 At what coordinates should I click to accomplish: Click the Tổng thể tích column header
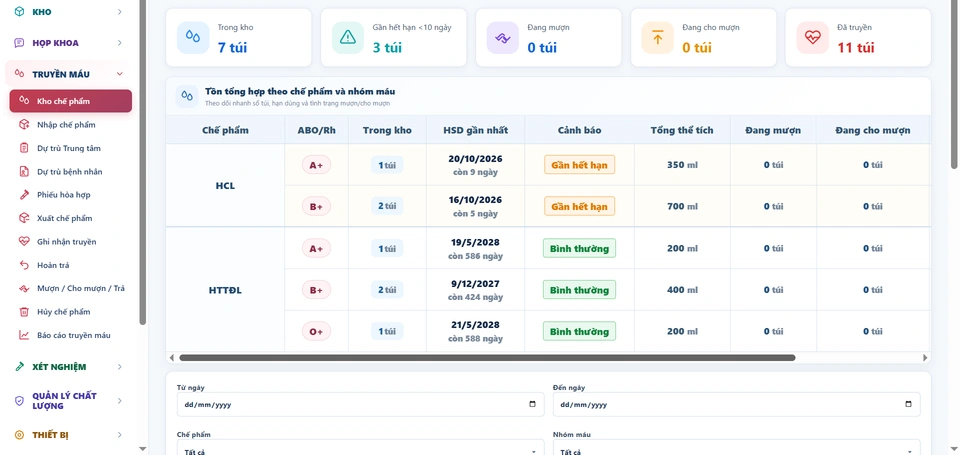pyautogui.click(x=682, y=130)
